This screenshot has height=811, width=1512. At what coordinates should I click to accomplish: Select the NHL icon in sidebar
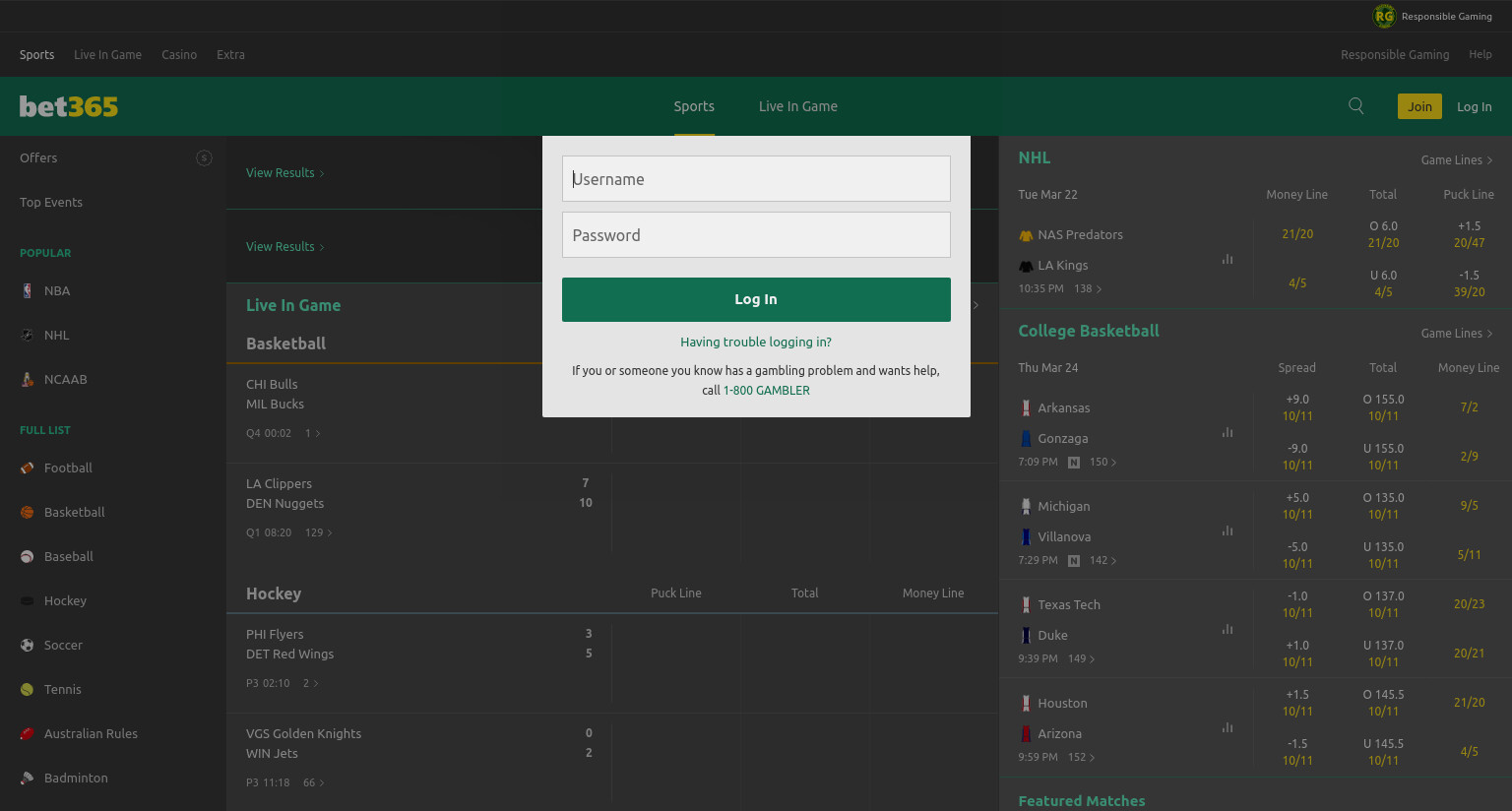27,335
